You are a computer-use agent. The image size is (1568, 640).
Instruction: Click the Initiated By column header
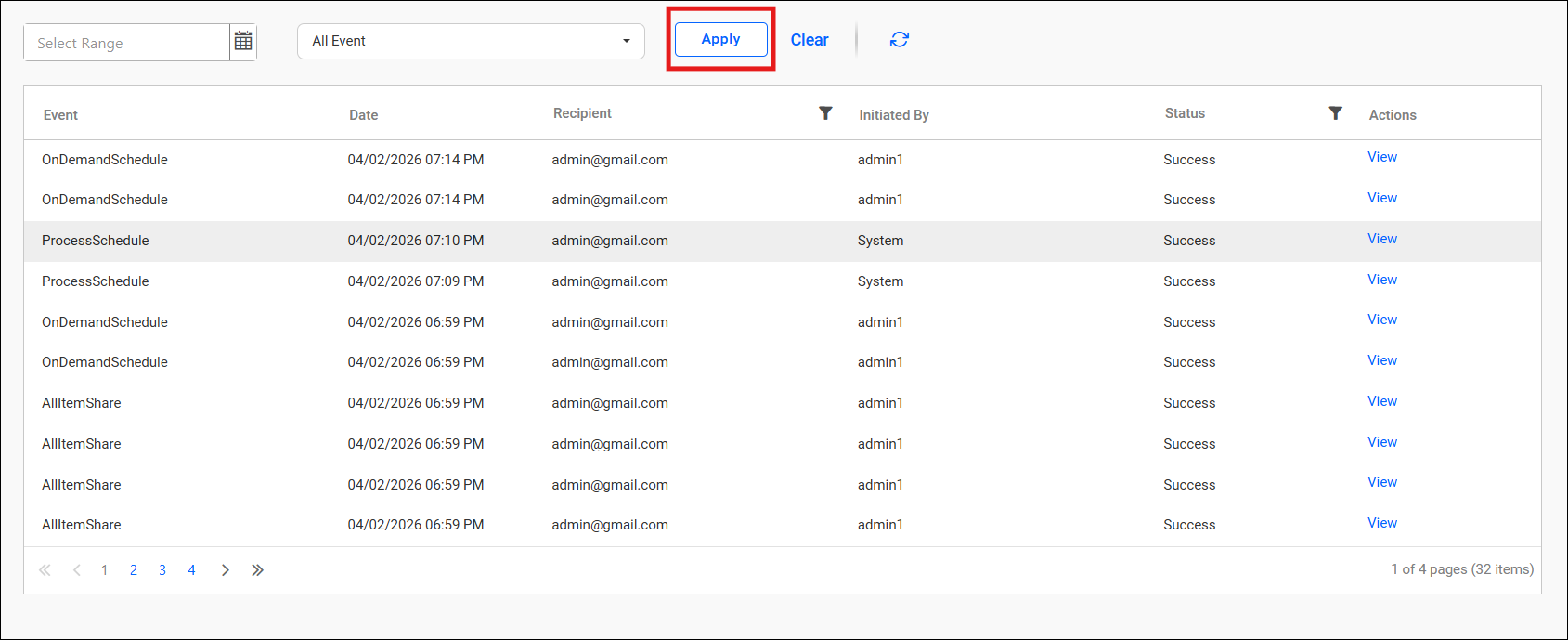(894, 115)
